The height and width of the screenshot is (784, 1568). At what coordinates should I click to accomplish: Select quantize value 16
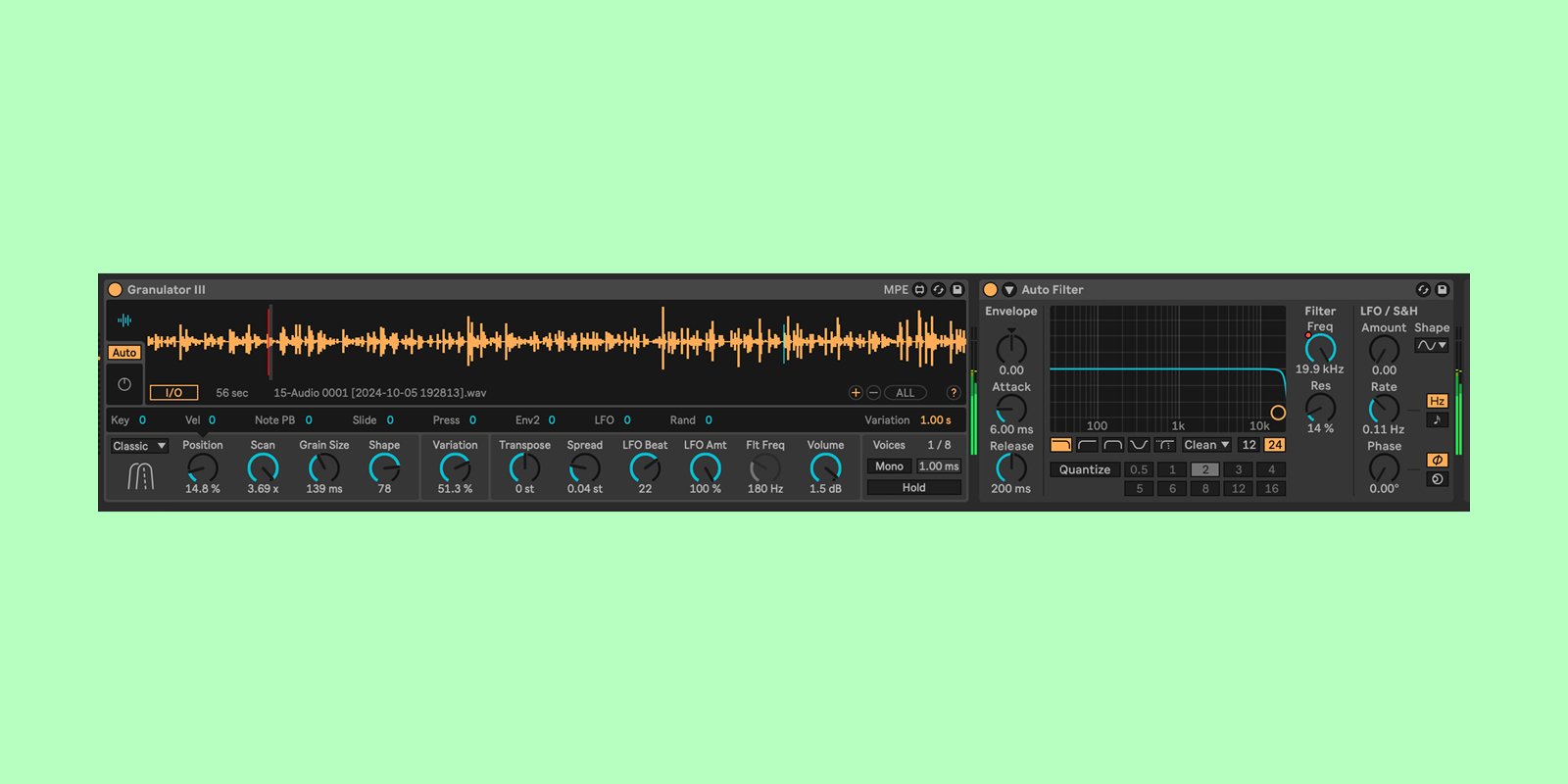pos(1271,488)
